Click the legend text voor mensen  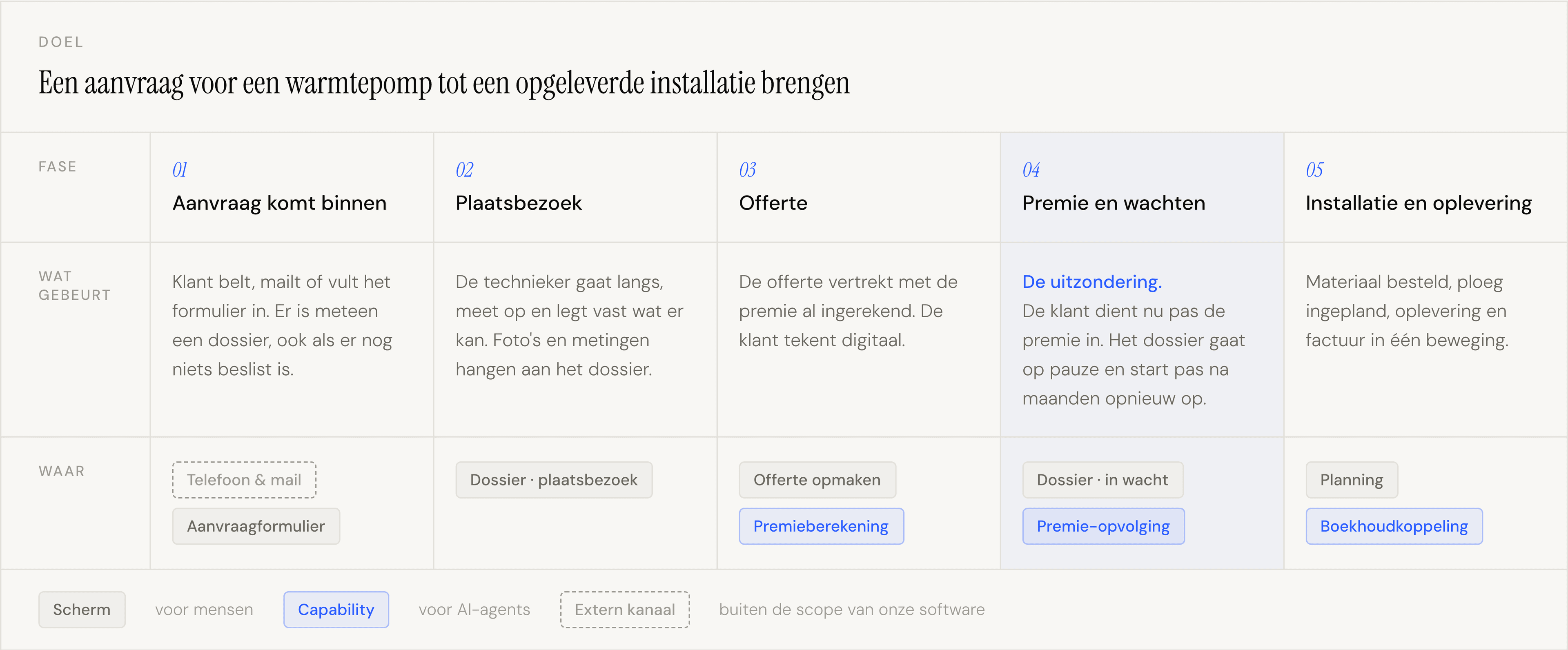point(204,609)
